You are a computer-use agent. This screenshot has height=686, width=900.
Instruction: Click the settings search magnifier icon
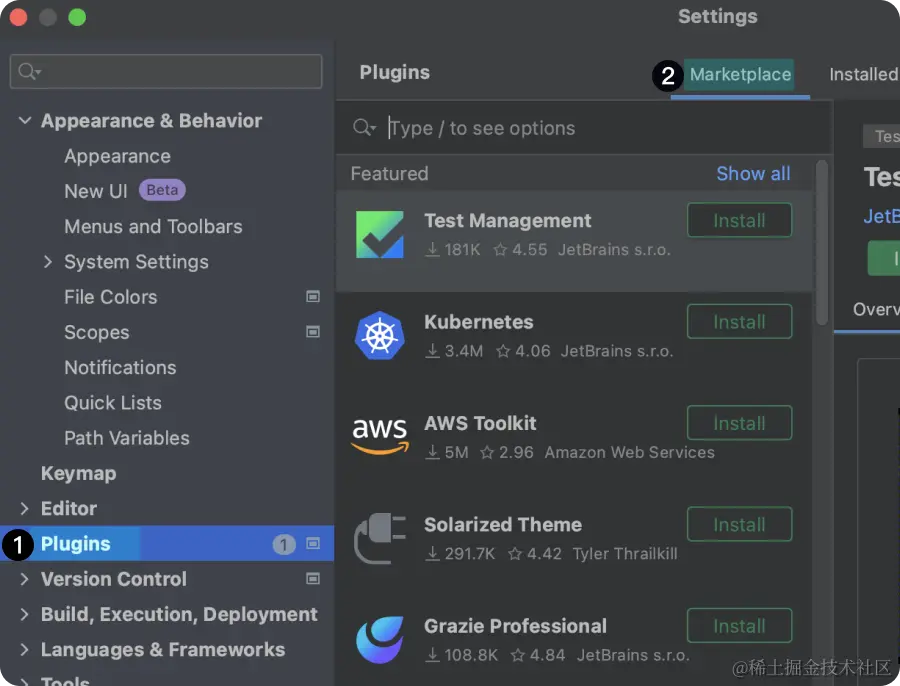(29, 72)
